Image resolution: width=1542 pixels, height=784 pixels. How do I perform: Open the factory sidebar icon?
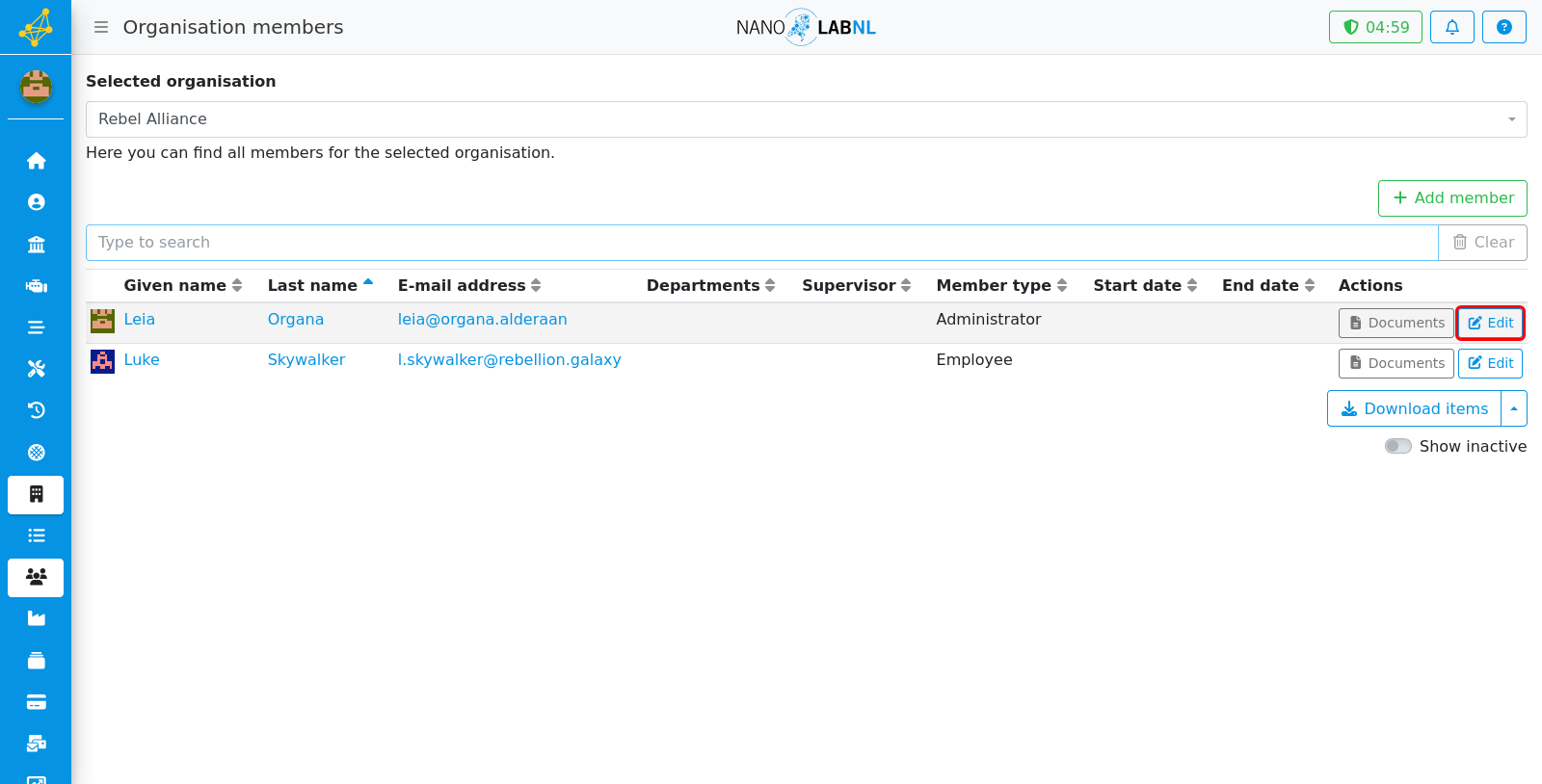[36, 618]
